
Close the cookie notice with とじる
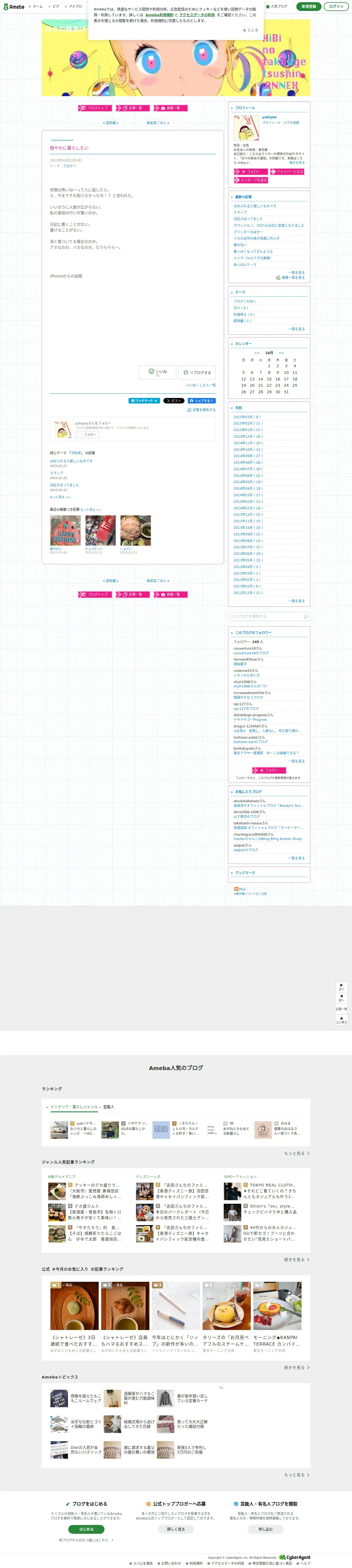click(x=251, y=30)
